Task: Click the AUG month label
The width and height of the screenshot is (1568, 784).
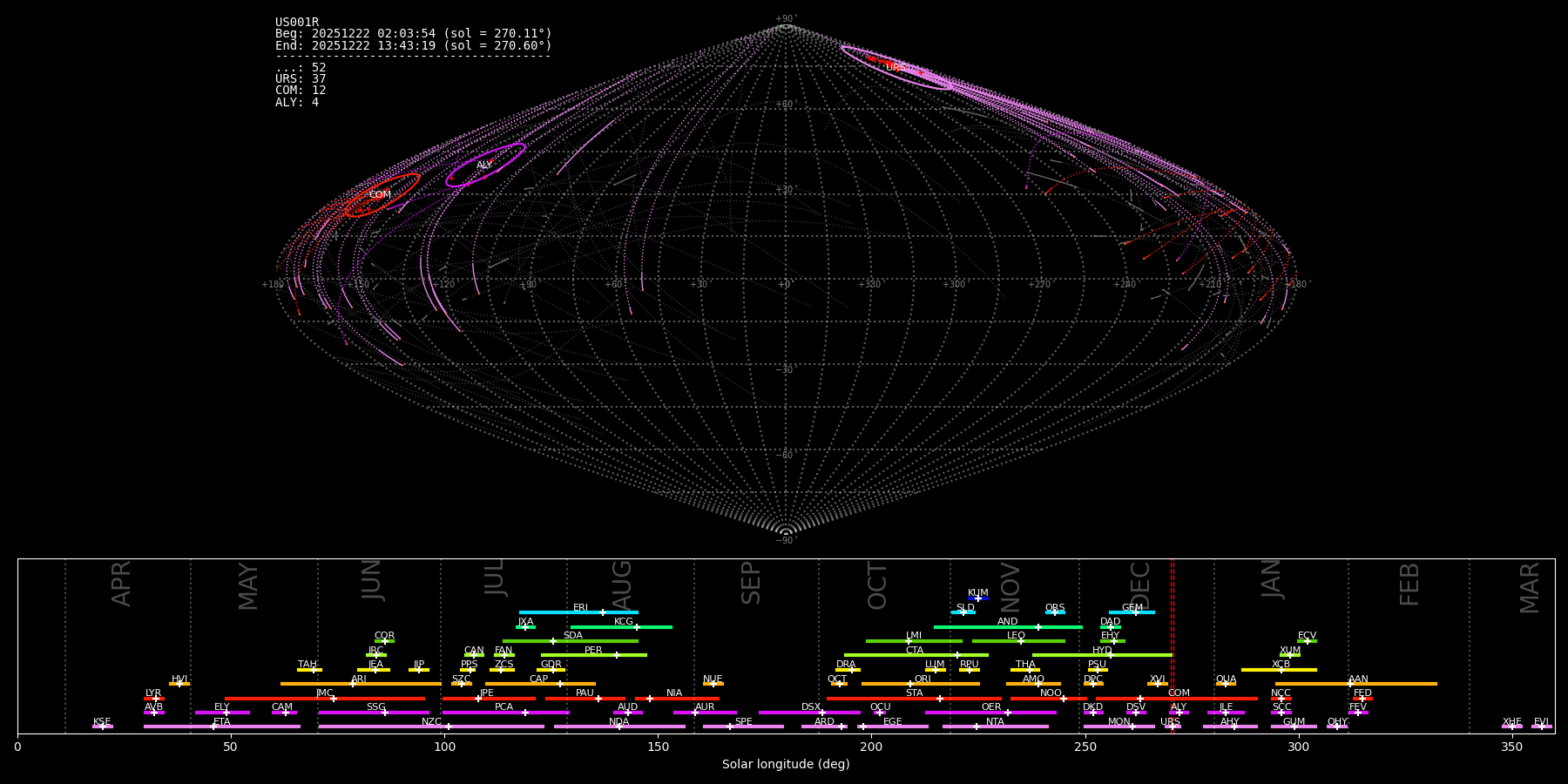Action: tap(622, 584)
